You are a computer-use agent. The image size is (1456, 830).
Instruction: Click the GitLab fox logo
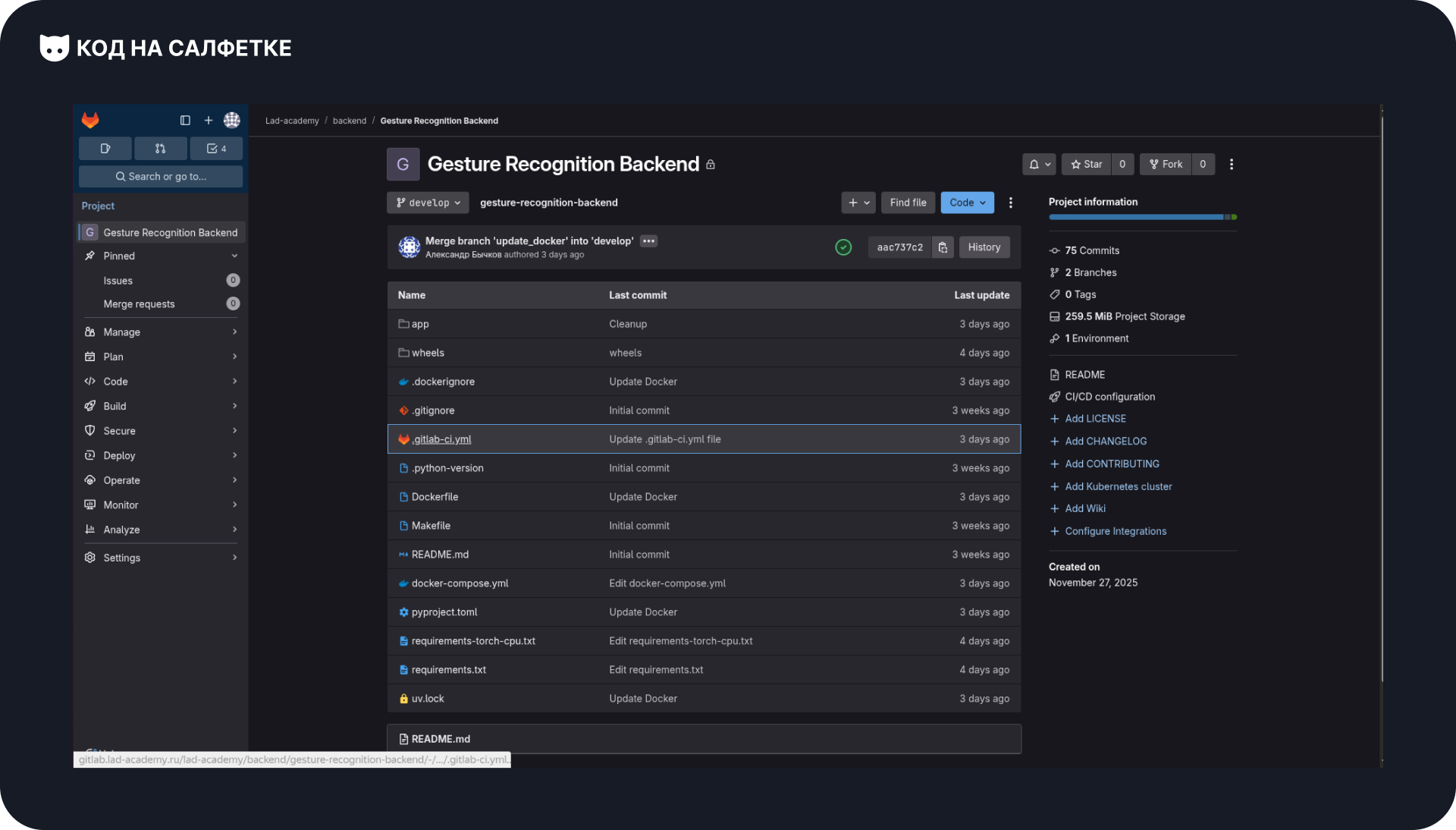click(90, 120)
